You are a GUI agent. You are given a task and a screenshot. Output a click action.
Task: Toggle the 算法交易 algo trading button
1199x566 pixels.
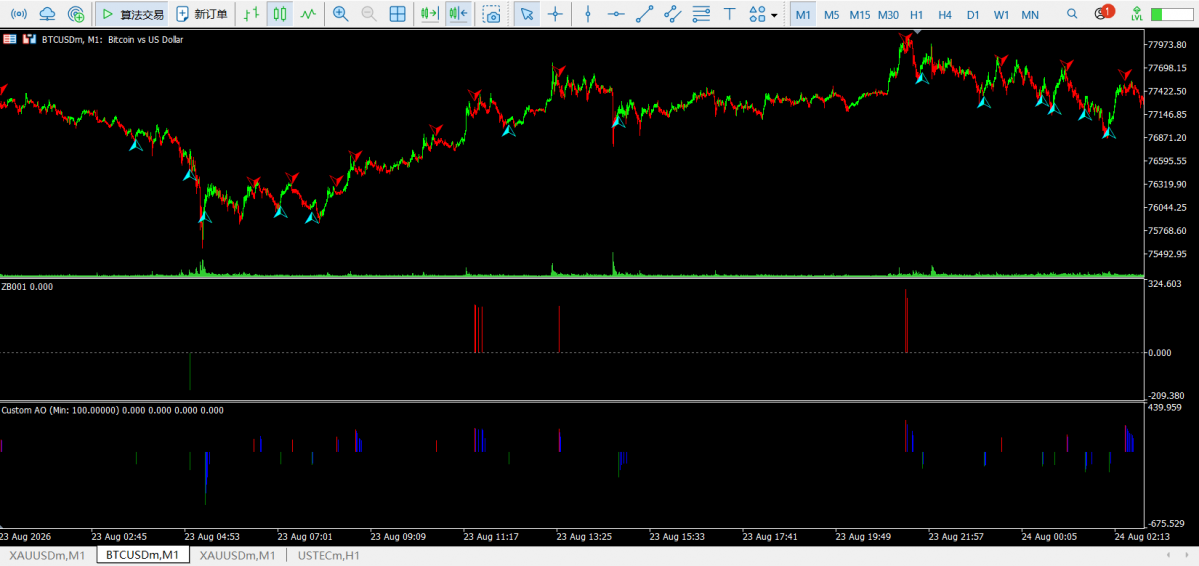(133, 14)
